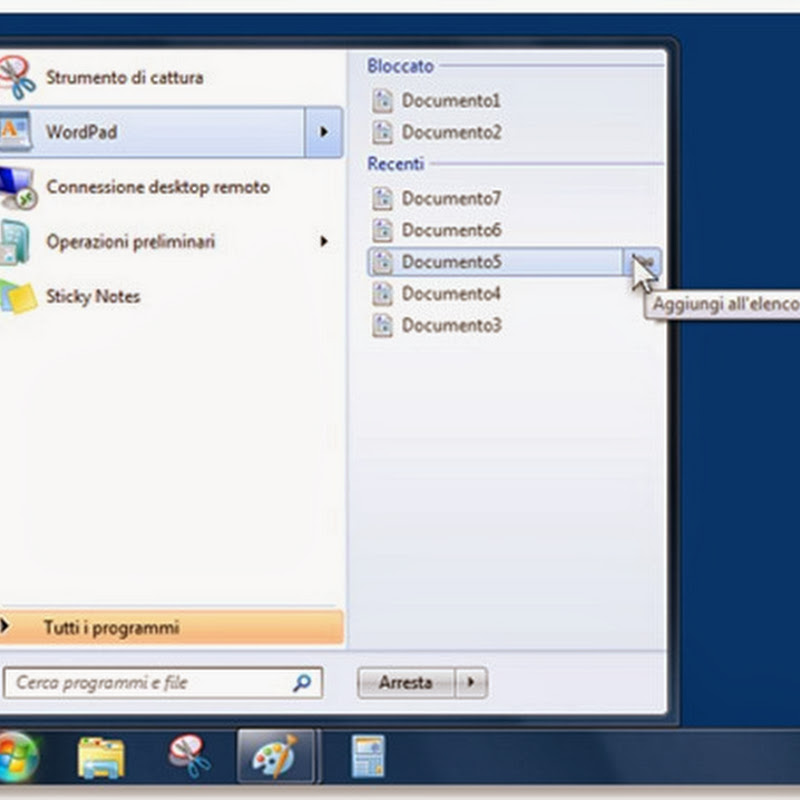This screenshot has height=800, width=800.
Task: Click the search magnifier icon
Action: click(302, 682)
